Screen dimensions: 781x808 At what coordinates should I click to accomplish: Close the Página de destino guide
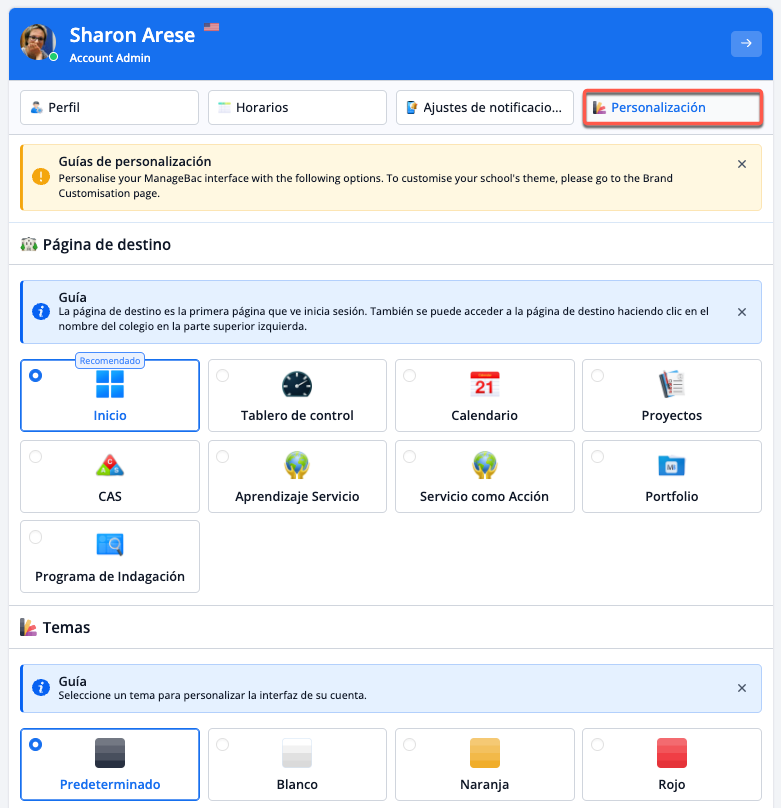[741, 312]
